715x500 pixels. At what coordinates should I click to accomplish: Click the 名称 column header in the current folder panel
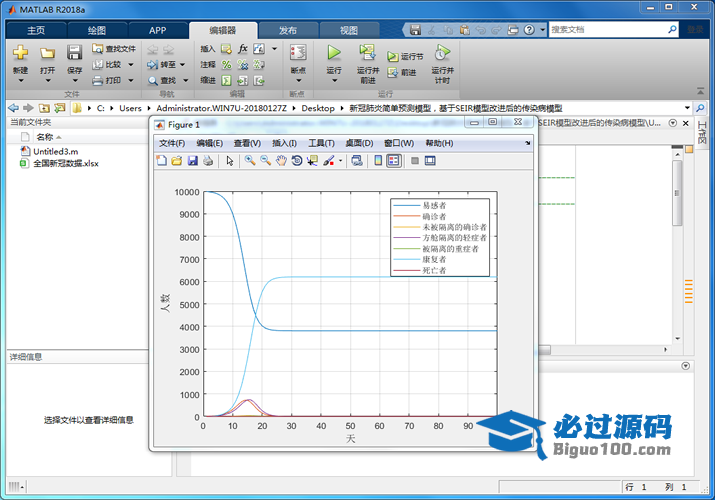point(45,137)
